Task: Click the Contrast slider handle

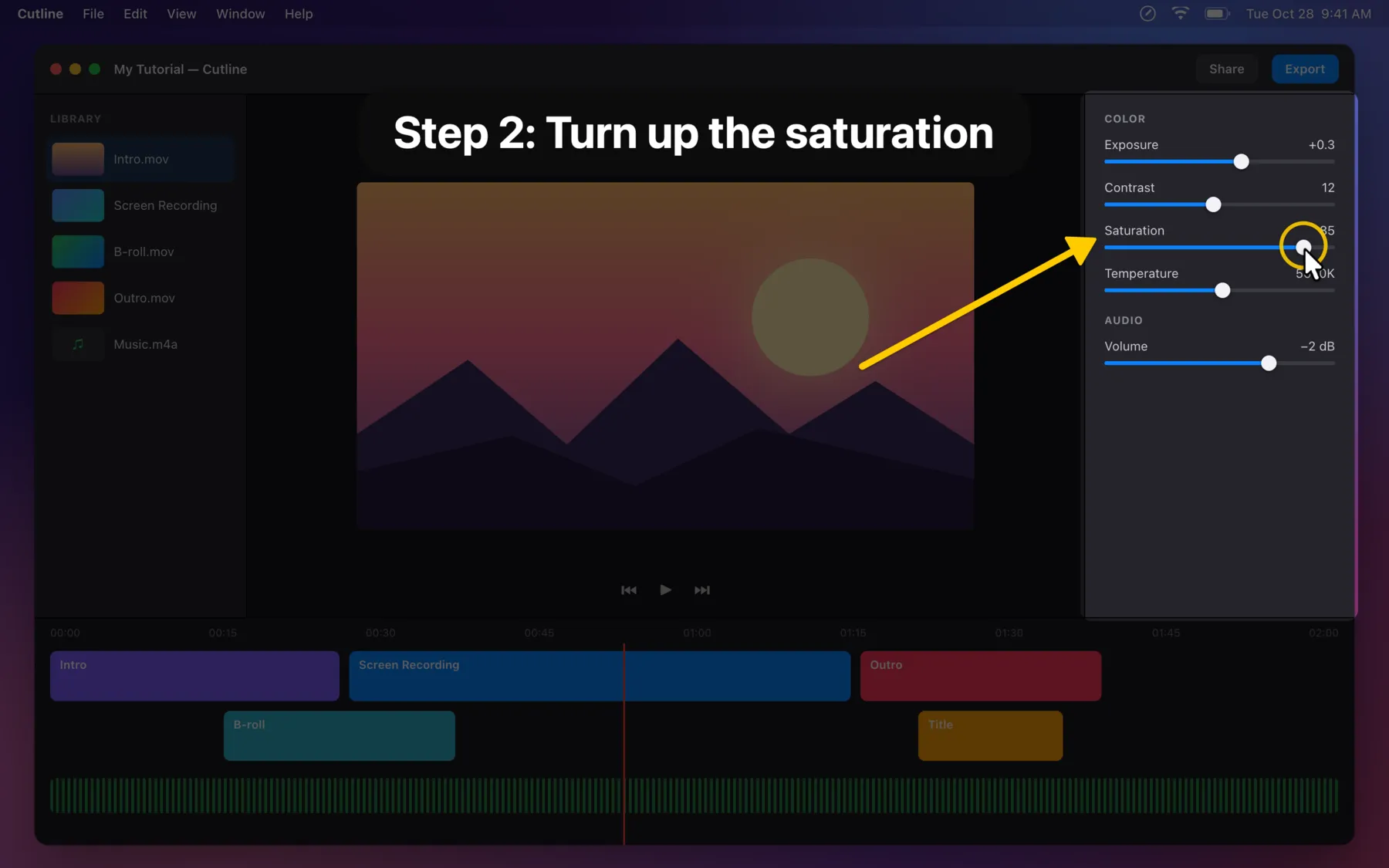Action: 1213,204
